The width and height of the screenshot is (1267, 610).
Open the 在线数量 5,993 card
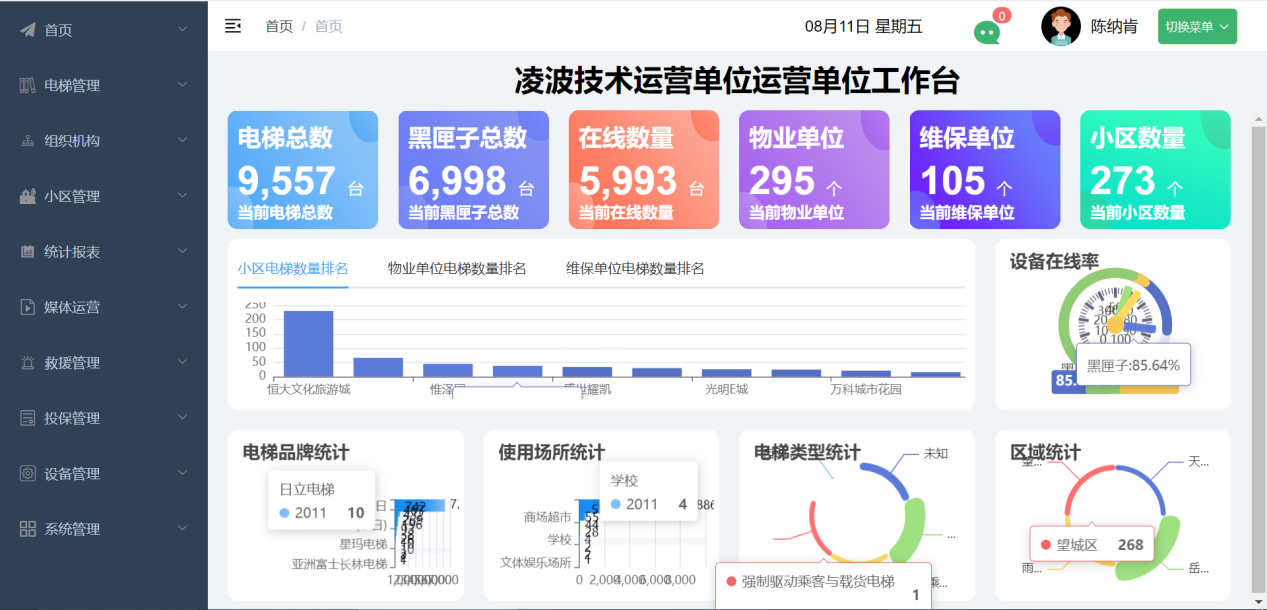[x=644, y=170]
